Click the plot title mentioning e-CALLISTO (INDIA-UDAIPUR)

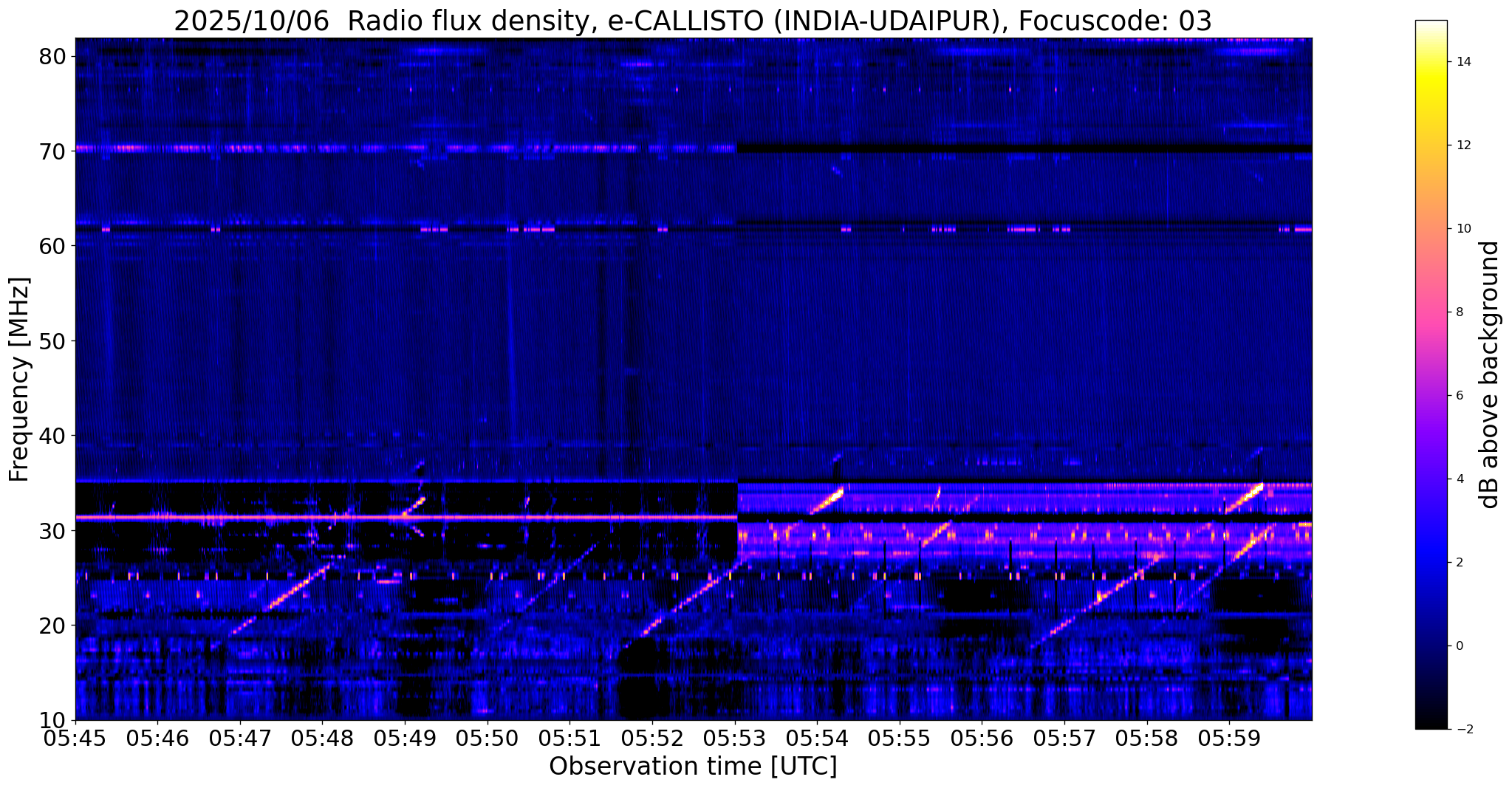pyautogui.click(x=693, y=21)
